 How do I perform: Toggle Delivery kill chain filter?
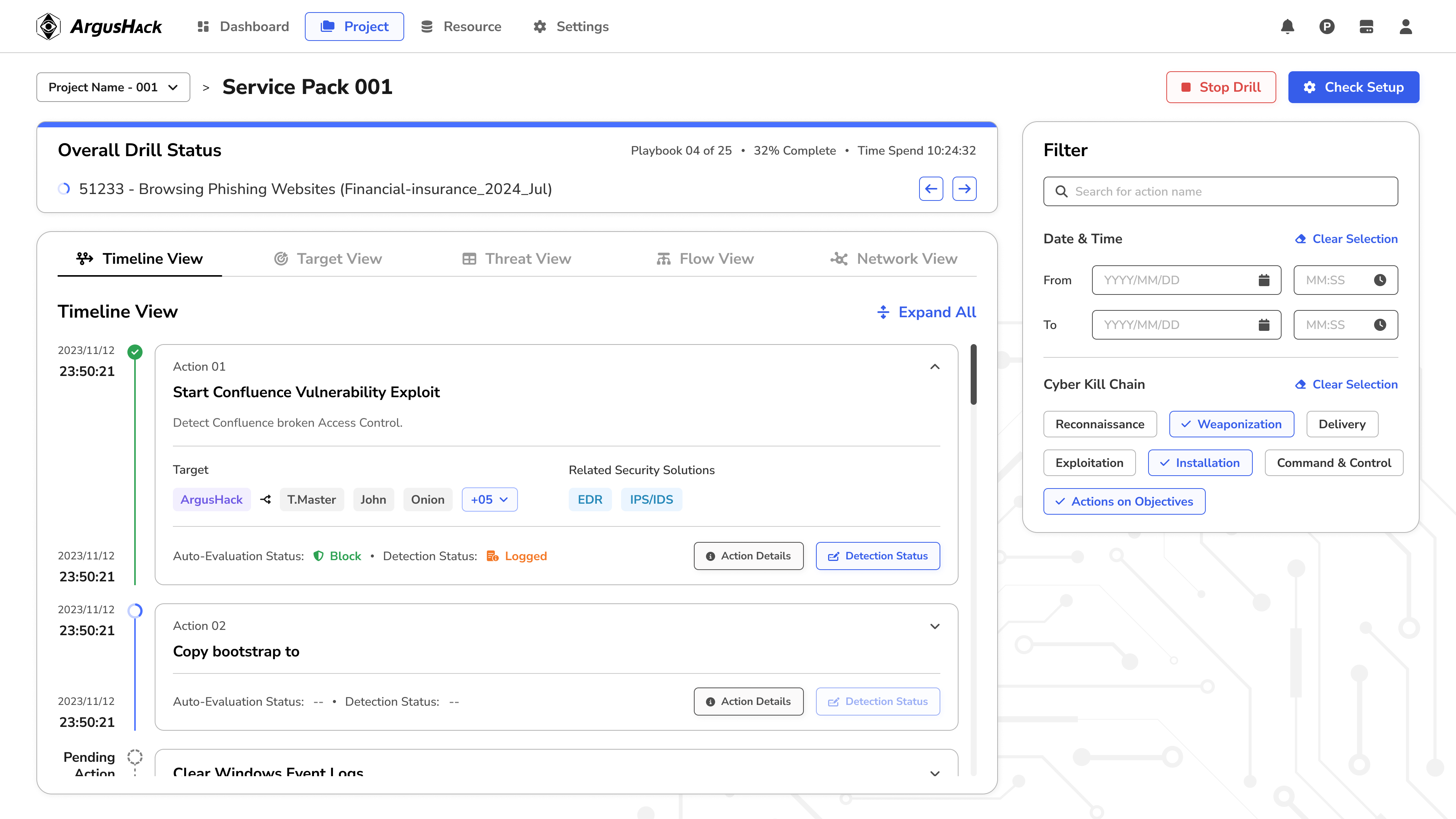1342,424
